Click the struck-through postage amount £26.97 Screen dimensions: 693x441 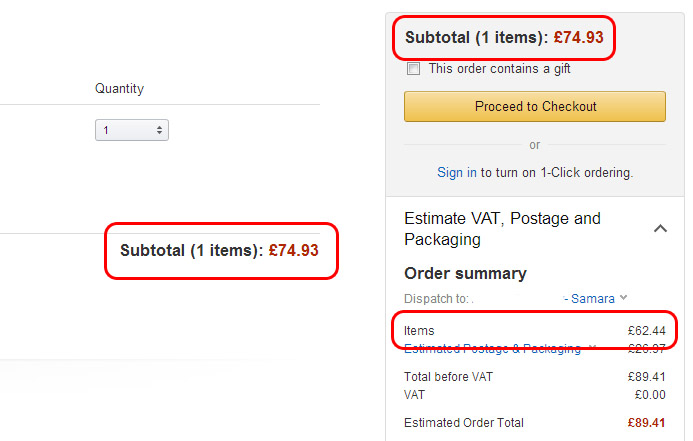point(646,349)
